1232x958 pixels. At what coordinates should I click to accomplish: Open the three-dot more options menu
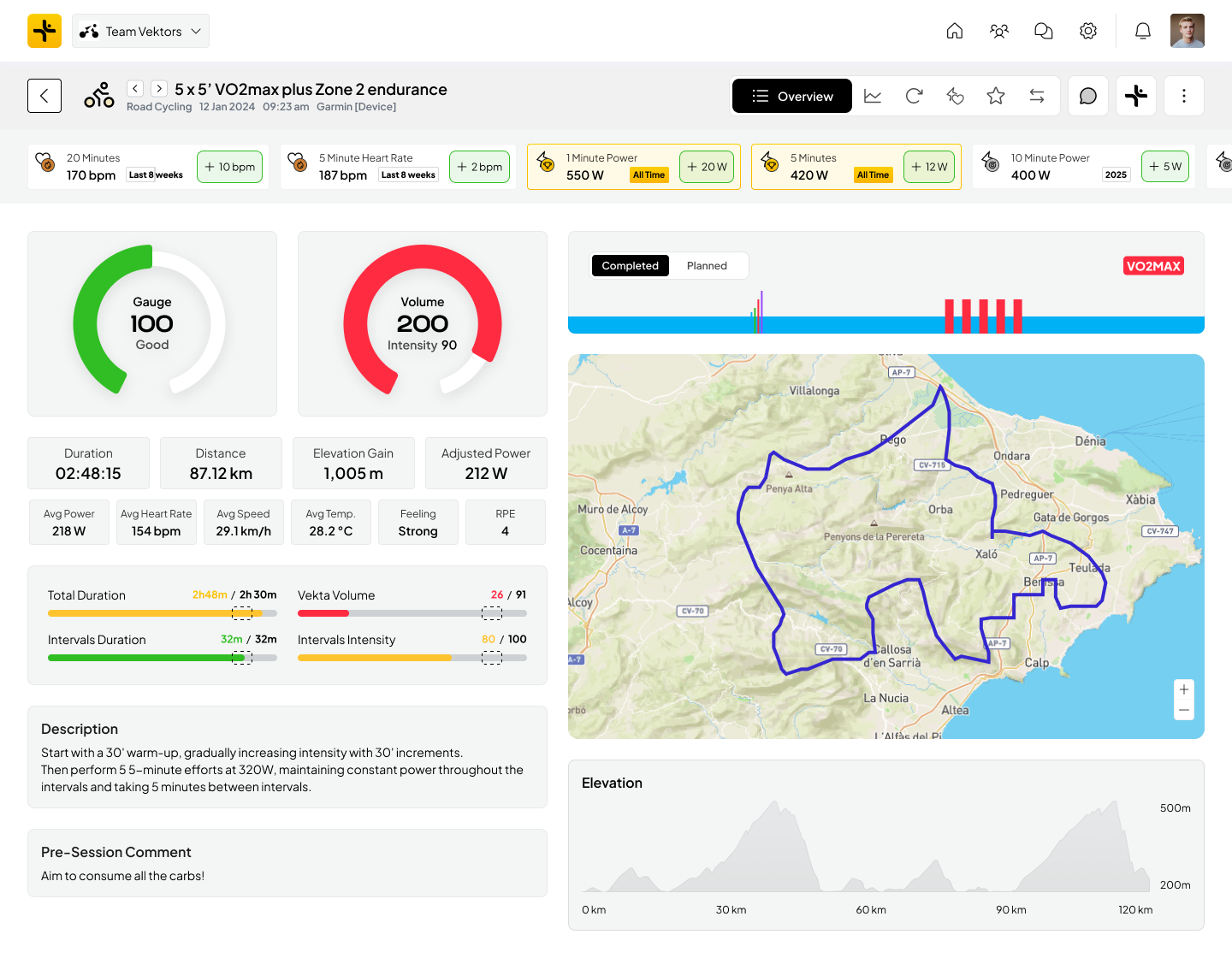coord(1184,96)
